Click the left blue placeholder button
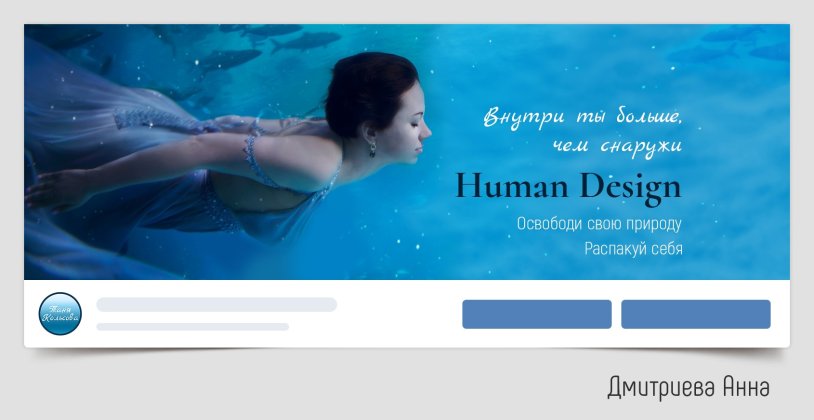The image size is (814, 420). point(537,314)
